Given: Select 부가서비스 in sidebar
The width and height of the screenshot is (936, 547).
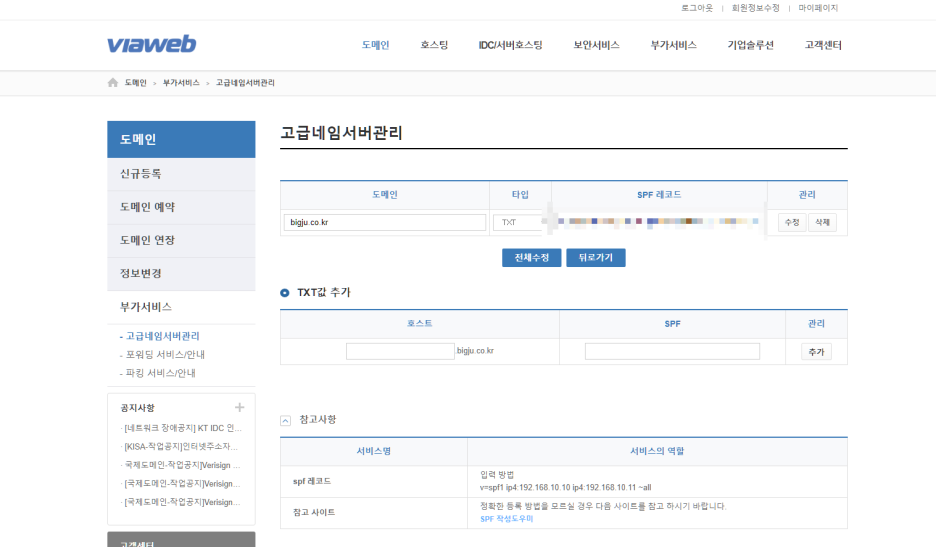Looking at the screenshot, I should 181,307.
